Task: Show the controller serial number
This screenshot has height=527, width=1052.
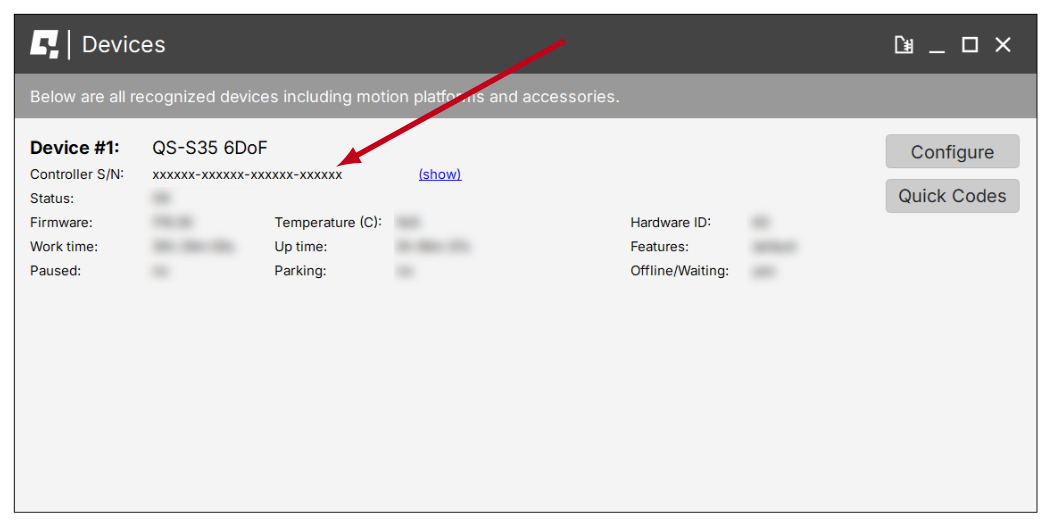Action: pos(440,174)
